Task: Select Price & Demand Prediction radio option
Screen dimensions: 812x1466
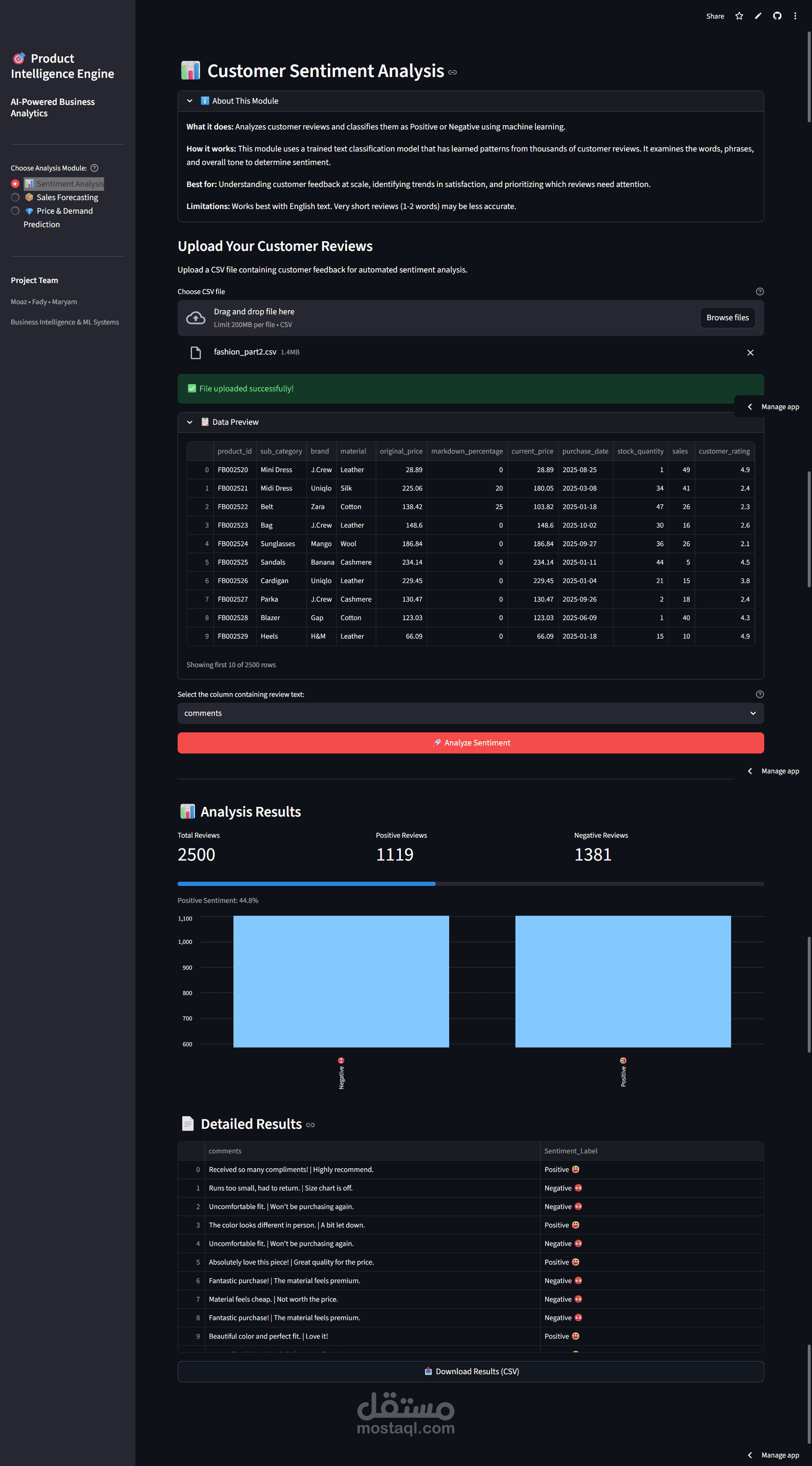Action: coord(15,211)
